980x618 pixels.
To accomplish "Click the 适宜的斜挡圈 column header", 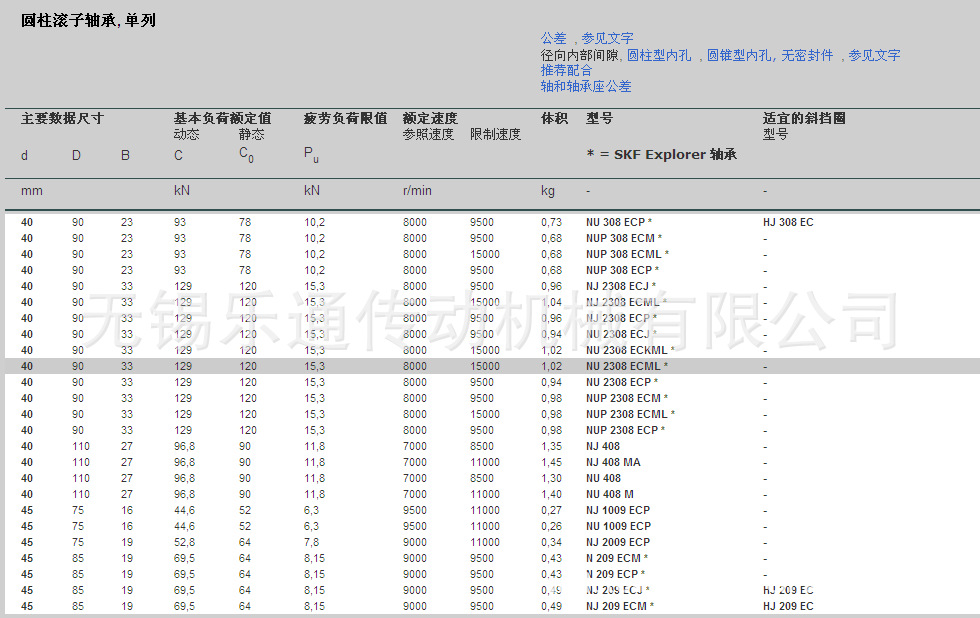I will (804, 118).
